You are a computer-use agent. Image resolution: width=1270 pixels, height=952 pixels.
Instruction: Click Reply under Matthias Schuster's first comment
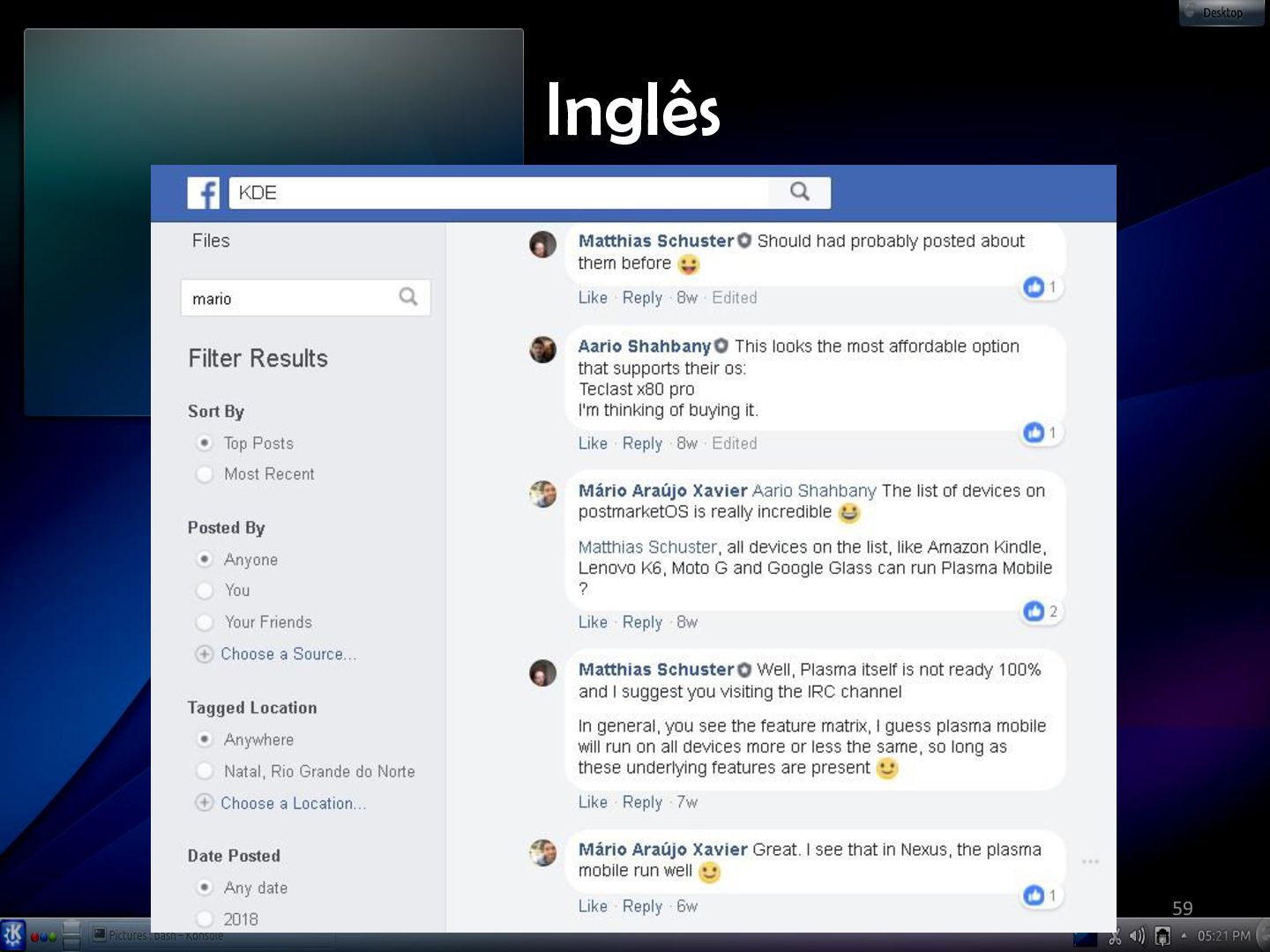pyautogui.click(x=642, y=298)
